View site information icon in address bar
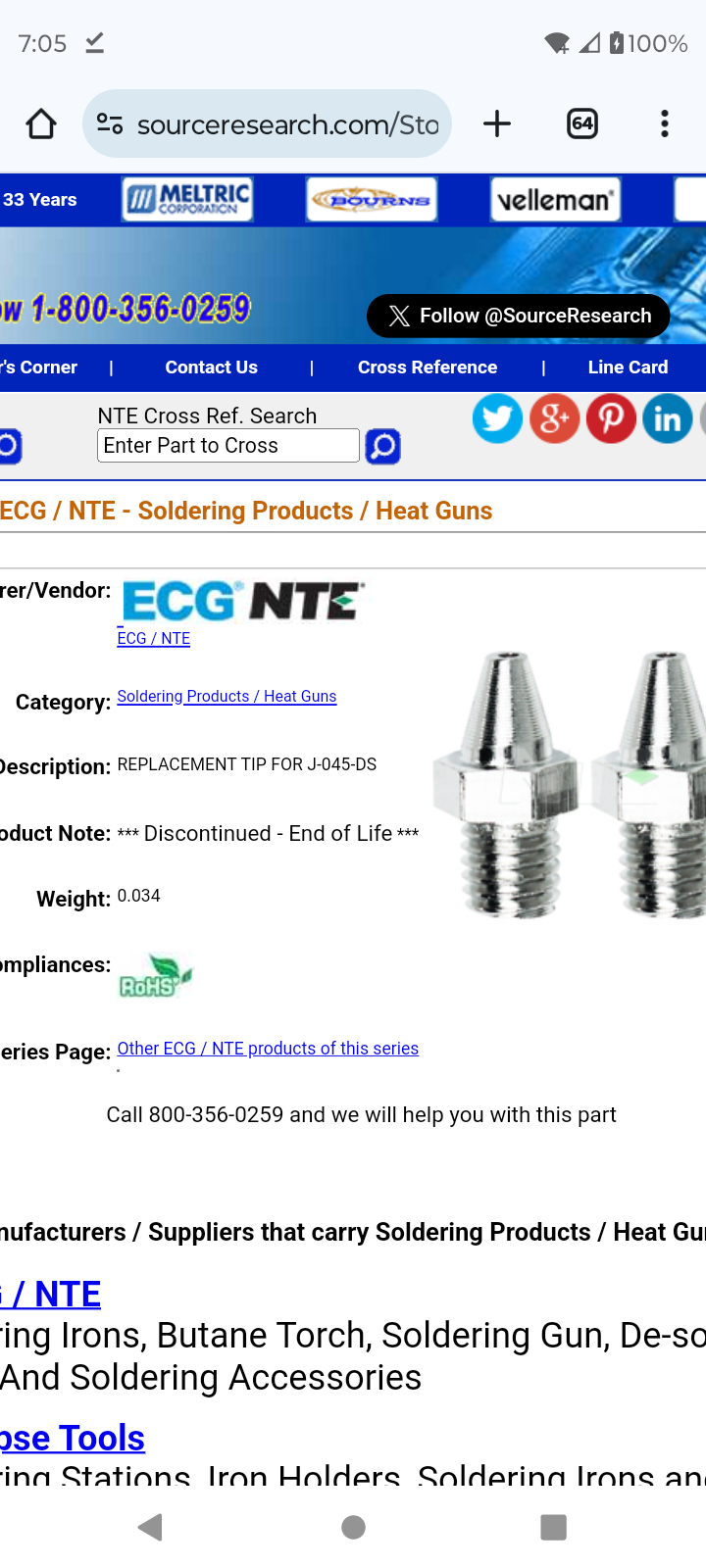706x1568 pixels. (x=110, y=124)
